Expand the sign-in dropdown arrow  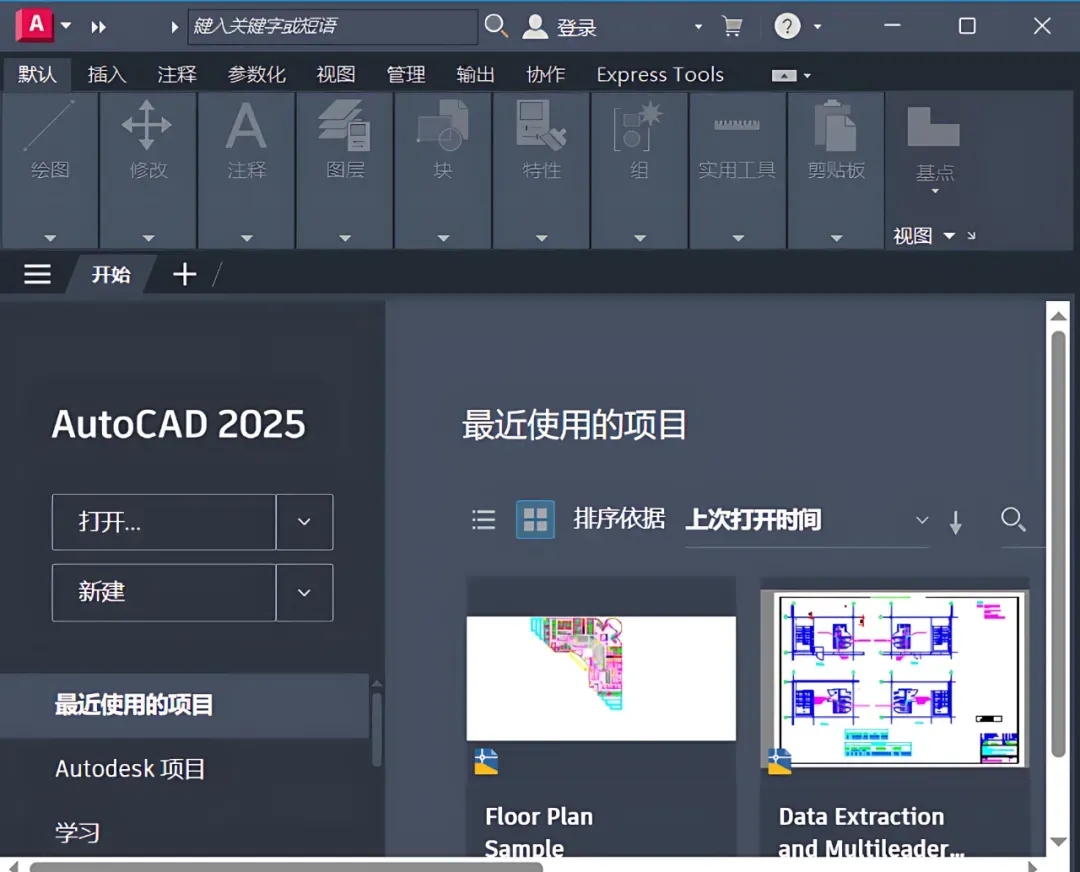click(698, 27)
